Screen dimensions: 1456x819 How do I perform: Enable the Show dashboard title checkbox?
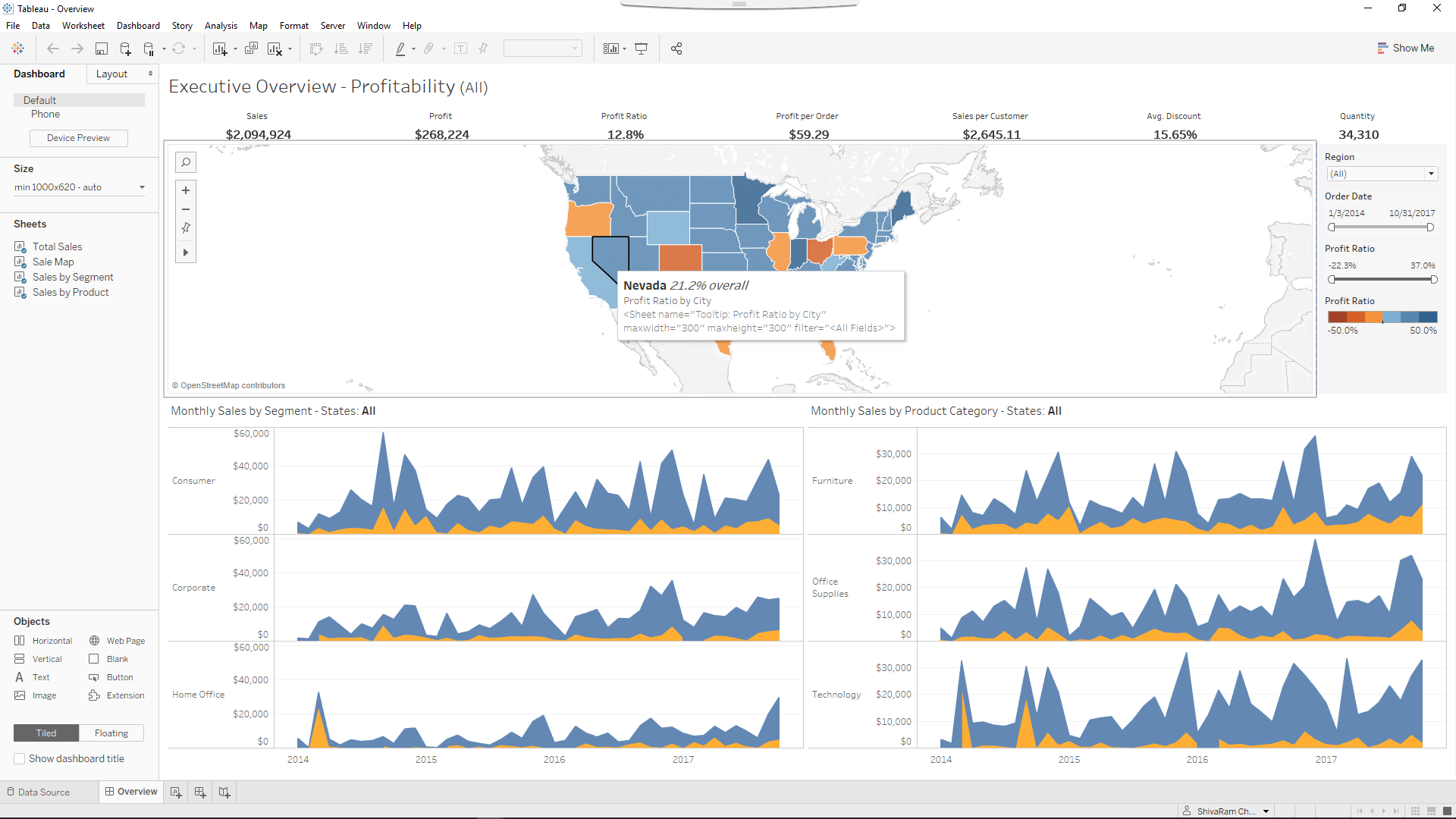[19, 758]
